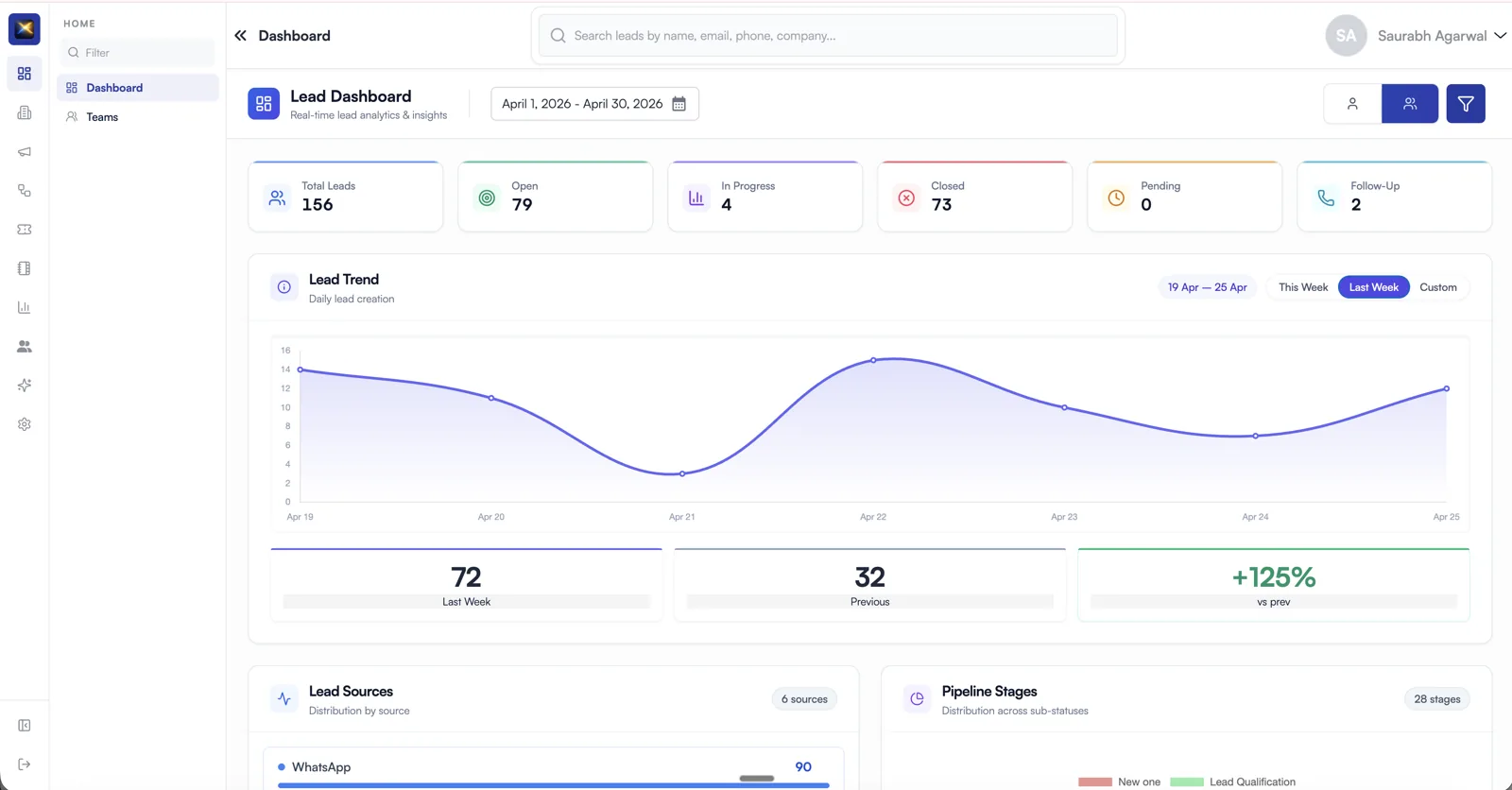Open the April 2026 date range picker
The image size is (1512, 790).
coord(594,104)
